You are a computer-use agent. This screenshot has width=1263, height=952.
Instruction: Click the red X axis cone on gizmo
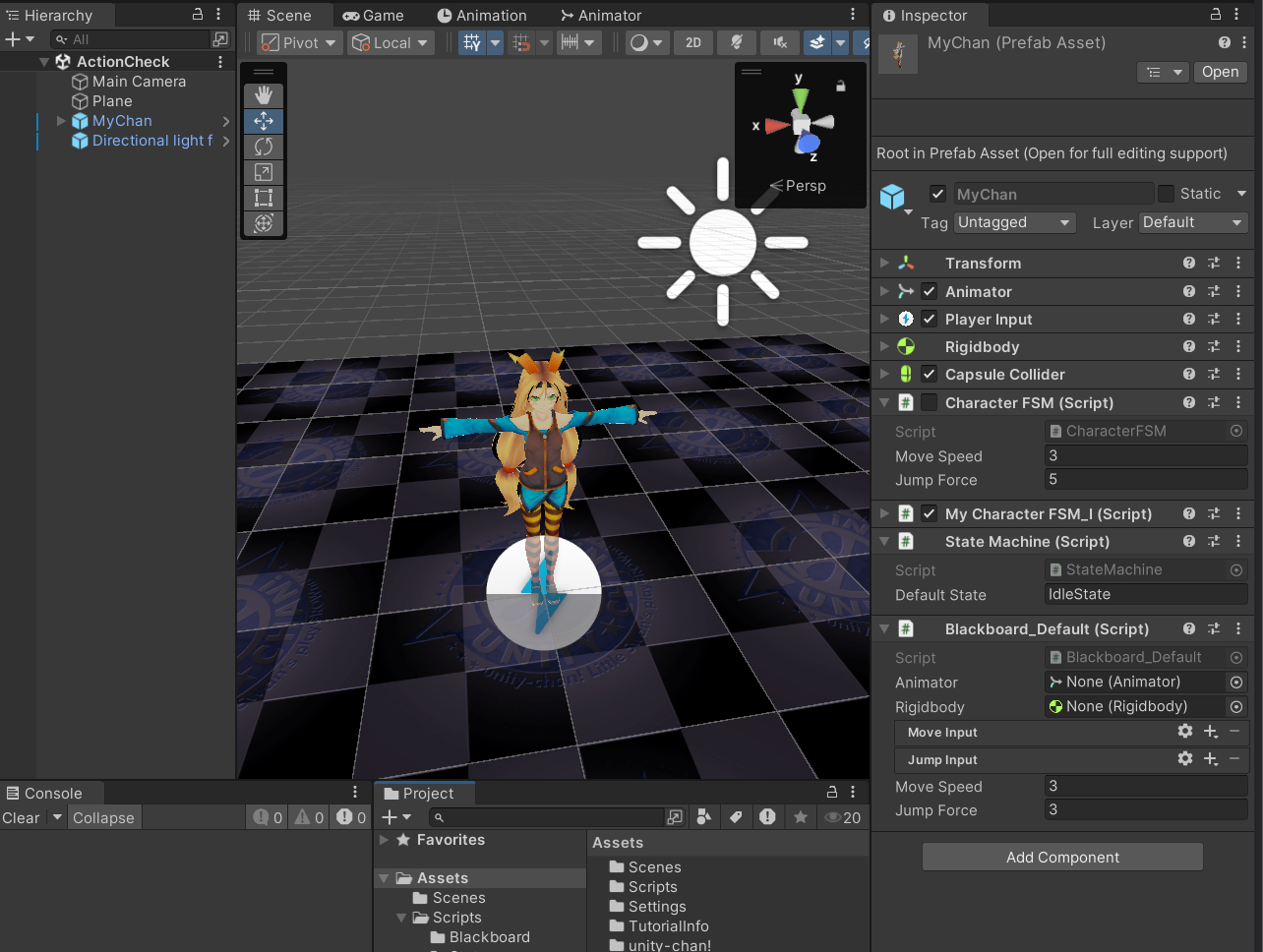point(777,126)
